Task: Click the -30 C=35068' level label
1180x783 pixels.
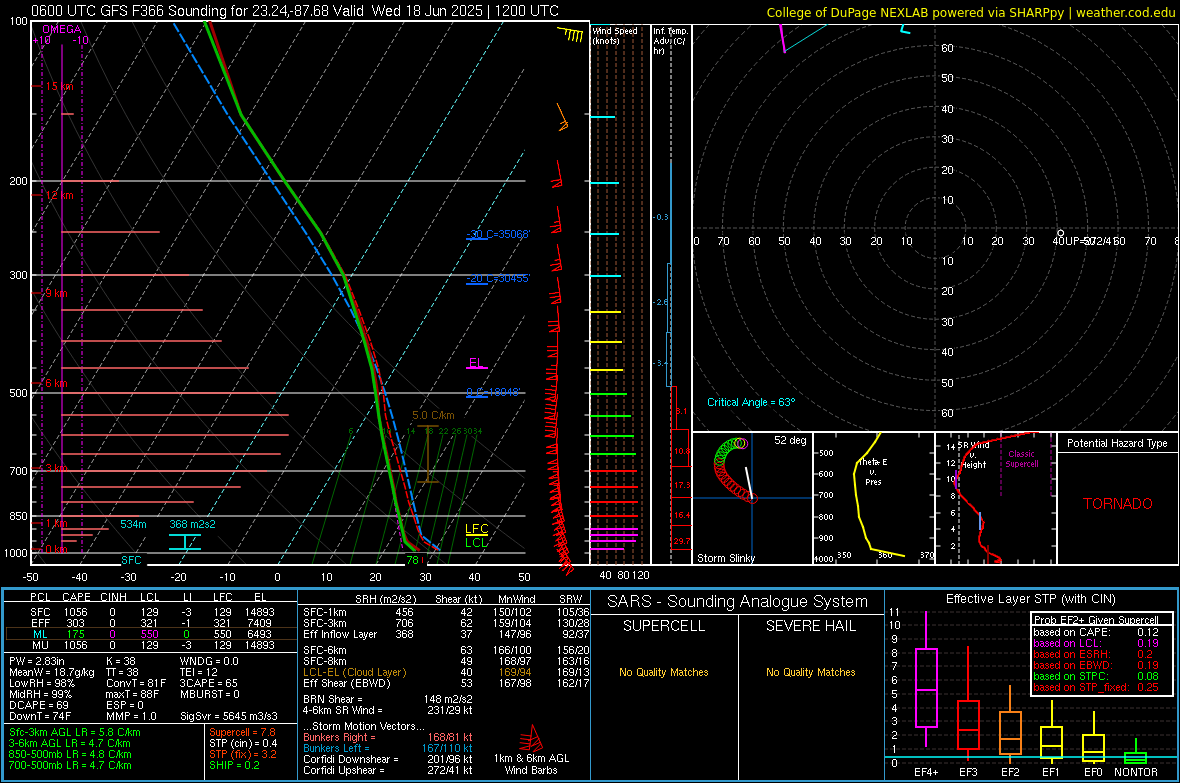Action: pyautogui.click(x=498, y=234)
